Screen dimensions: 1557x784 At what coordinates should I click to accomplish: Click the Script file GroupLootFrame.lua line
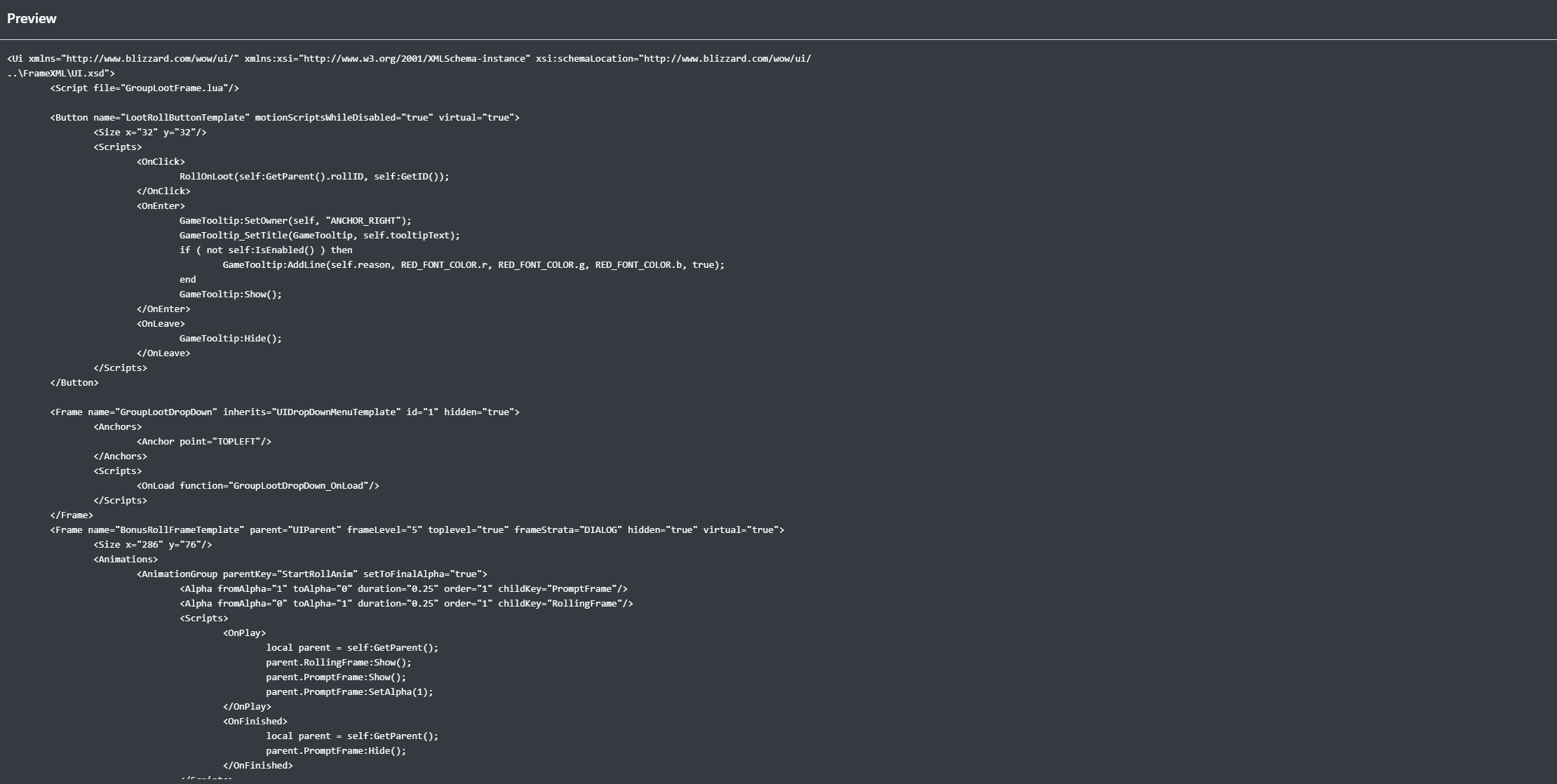[144, 88]
